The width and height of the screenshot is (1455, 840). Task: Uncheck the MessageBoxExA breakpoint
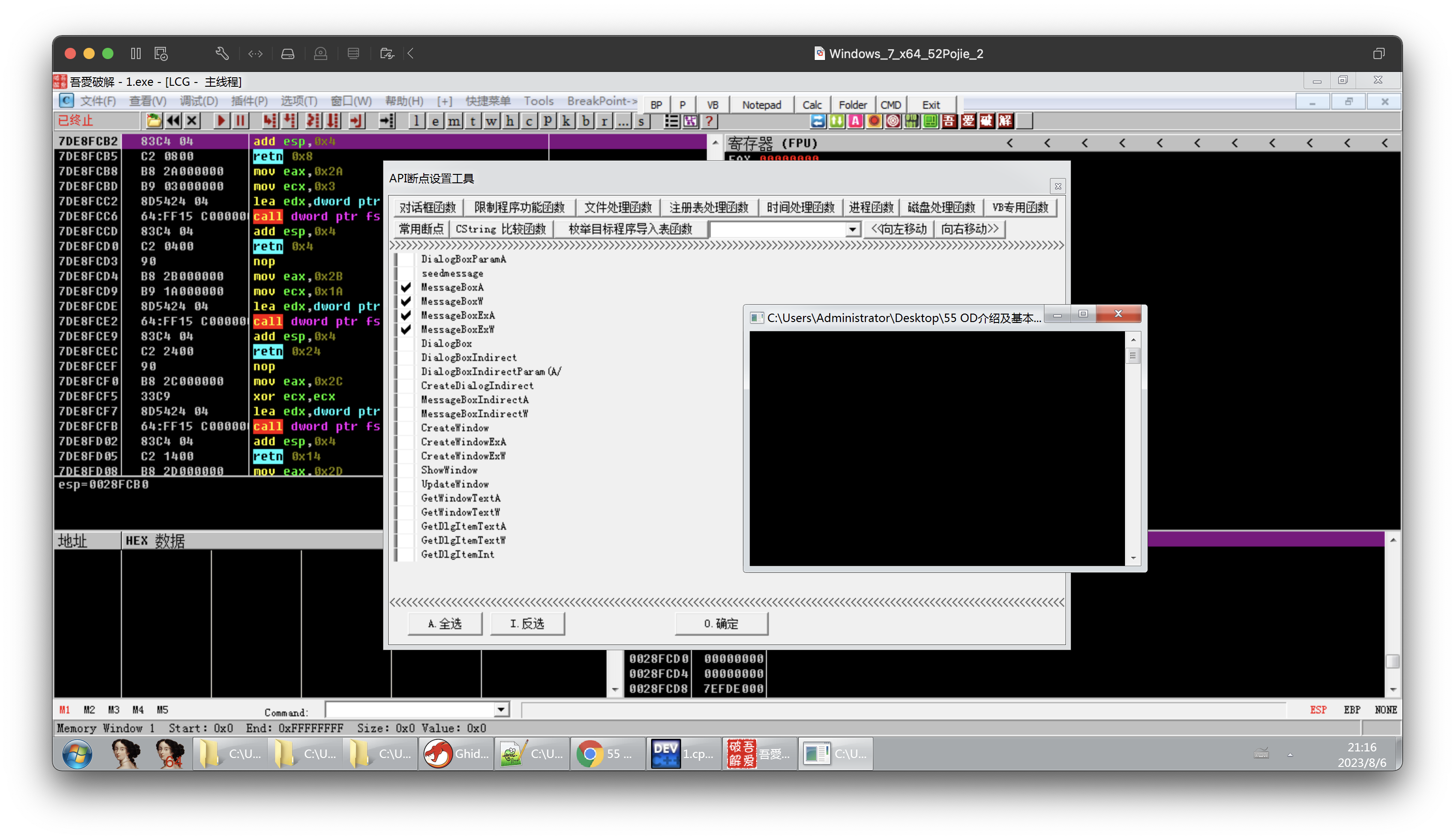coord(406,315)
